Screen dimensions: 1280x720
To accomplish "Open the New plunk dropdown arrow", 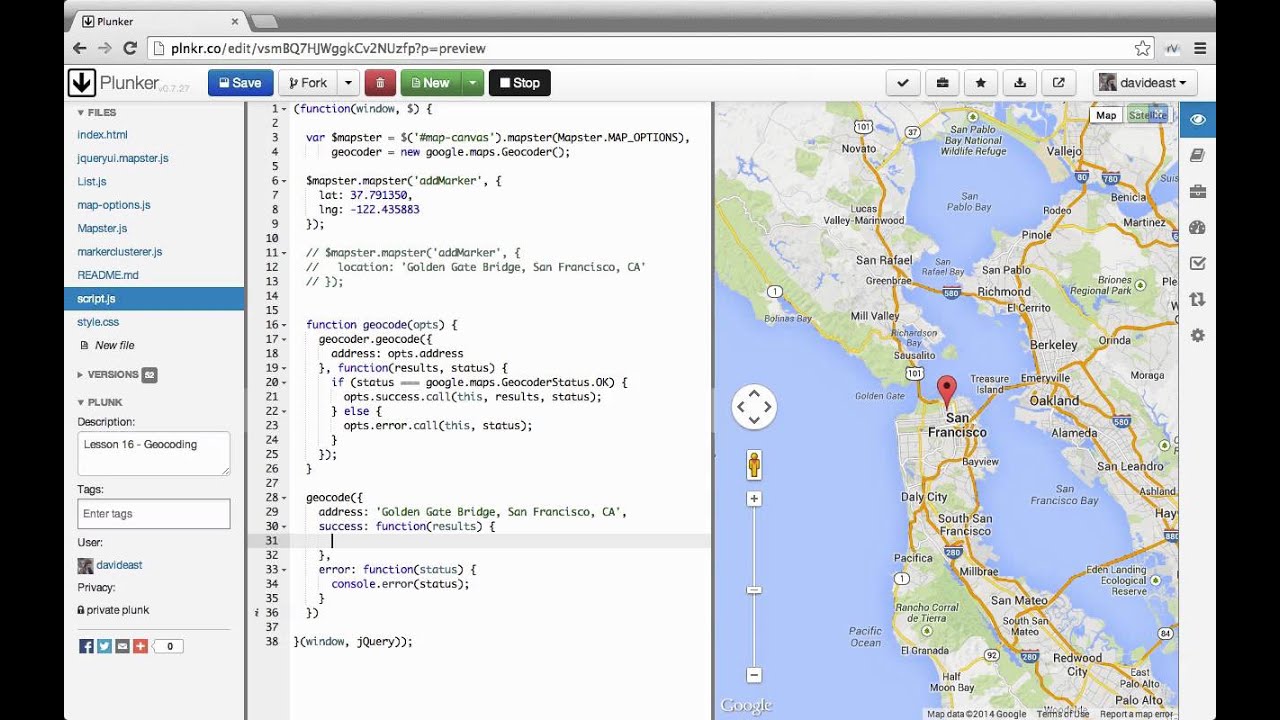I will [473, 83].
